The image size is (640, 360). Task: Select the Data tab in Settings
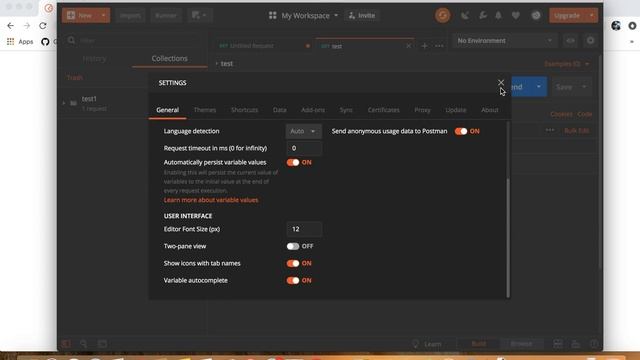[280, 110]
